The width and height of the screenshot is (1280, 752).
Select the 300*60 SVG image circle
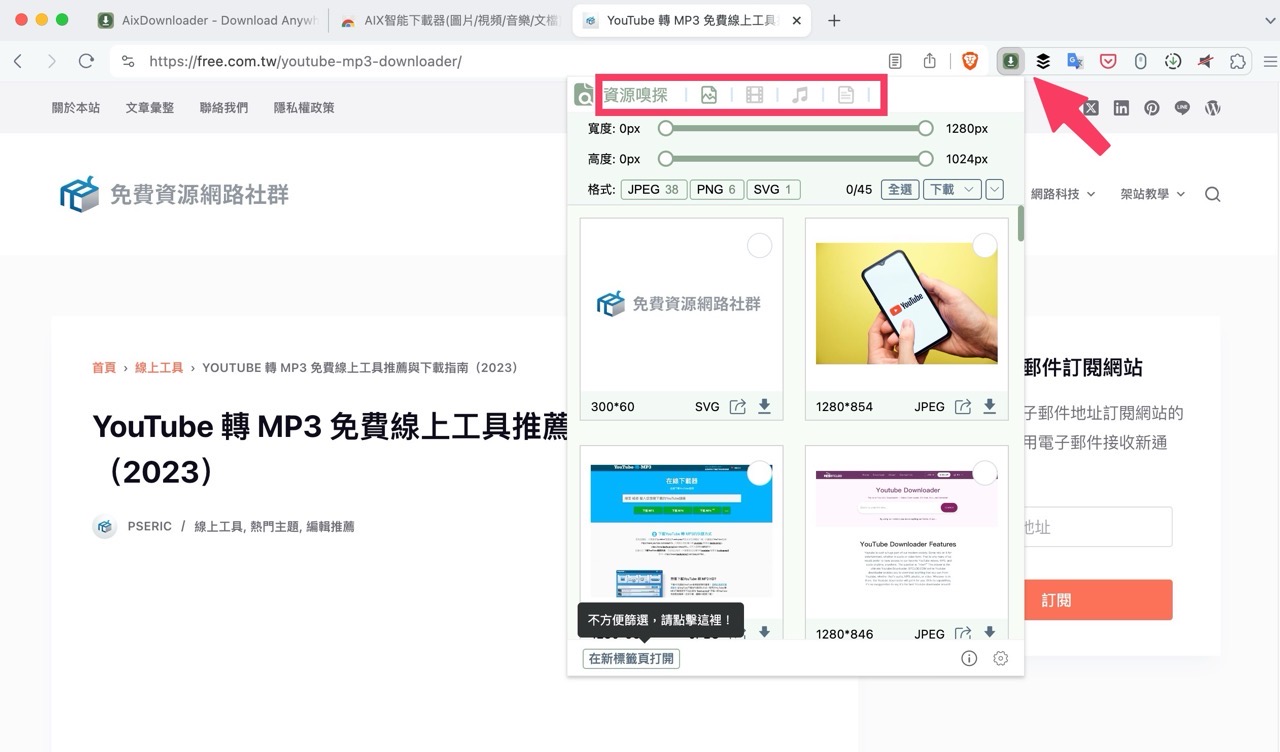[760, 245]
